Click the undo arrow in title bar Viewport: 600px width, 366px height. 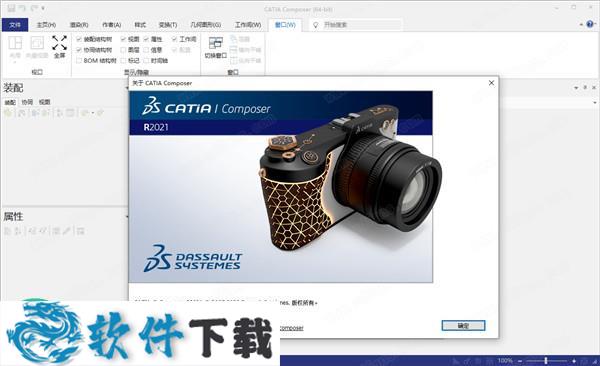(x=23, y=8)
